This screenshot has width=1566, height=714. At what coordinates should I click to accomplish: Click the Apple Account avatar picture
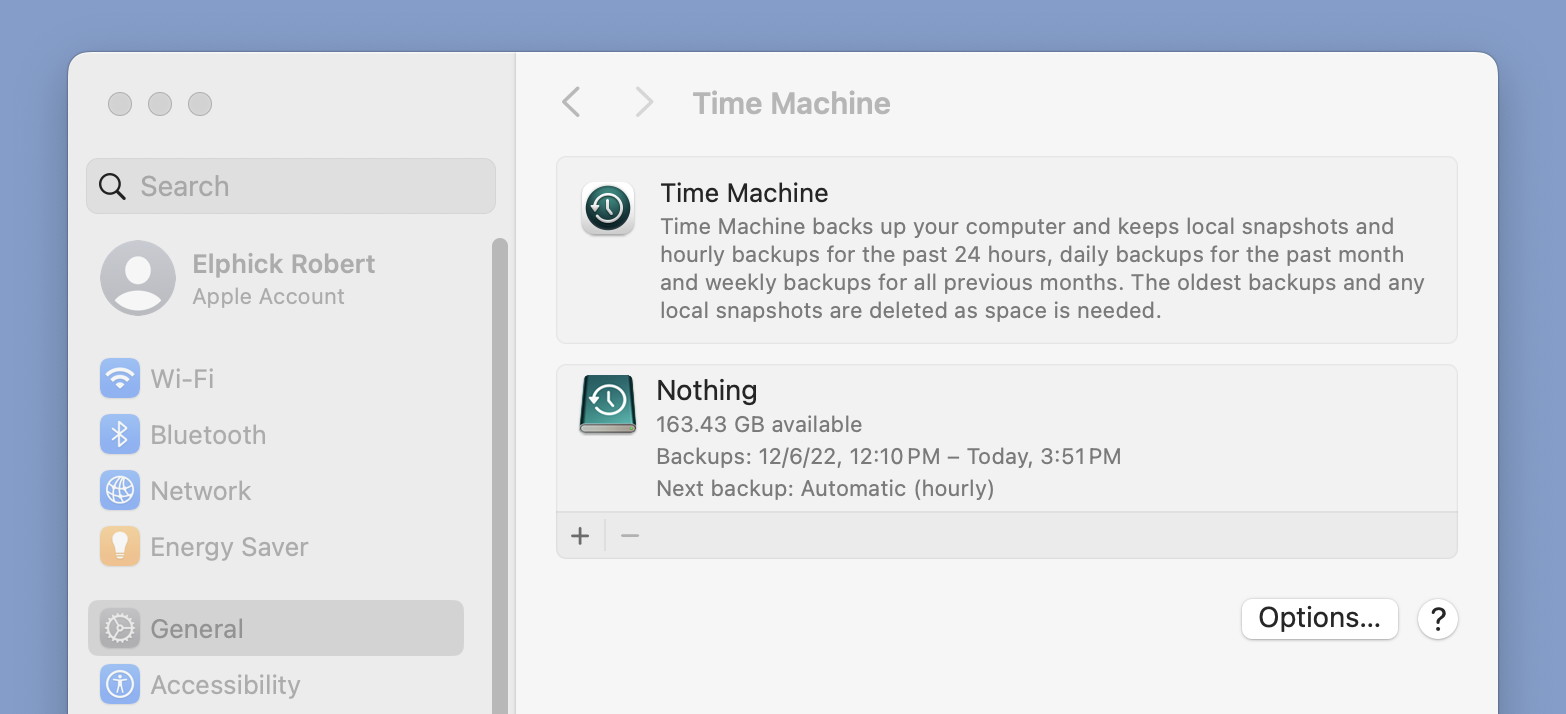(x=138, y=278)
